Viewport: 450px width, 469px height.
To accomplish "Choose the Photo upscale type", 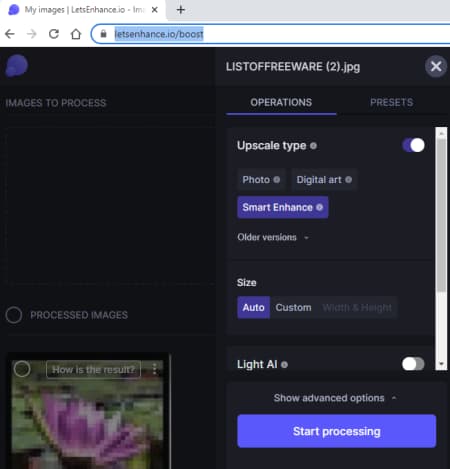I will click(x=261, y=180).
